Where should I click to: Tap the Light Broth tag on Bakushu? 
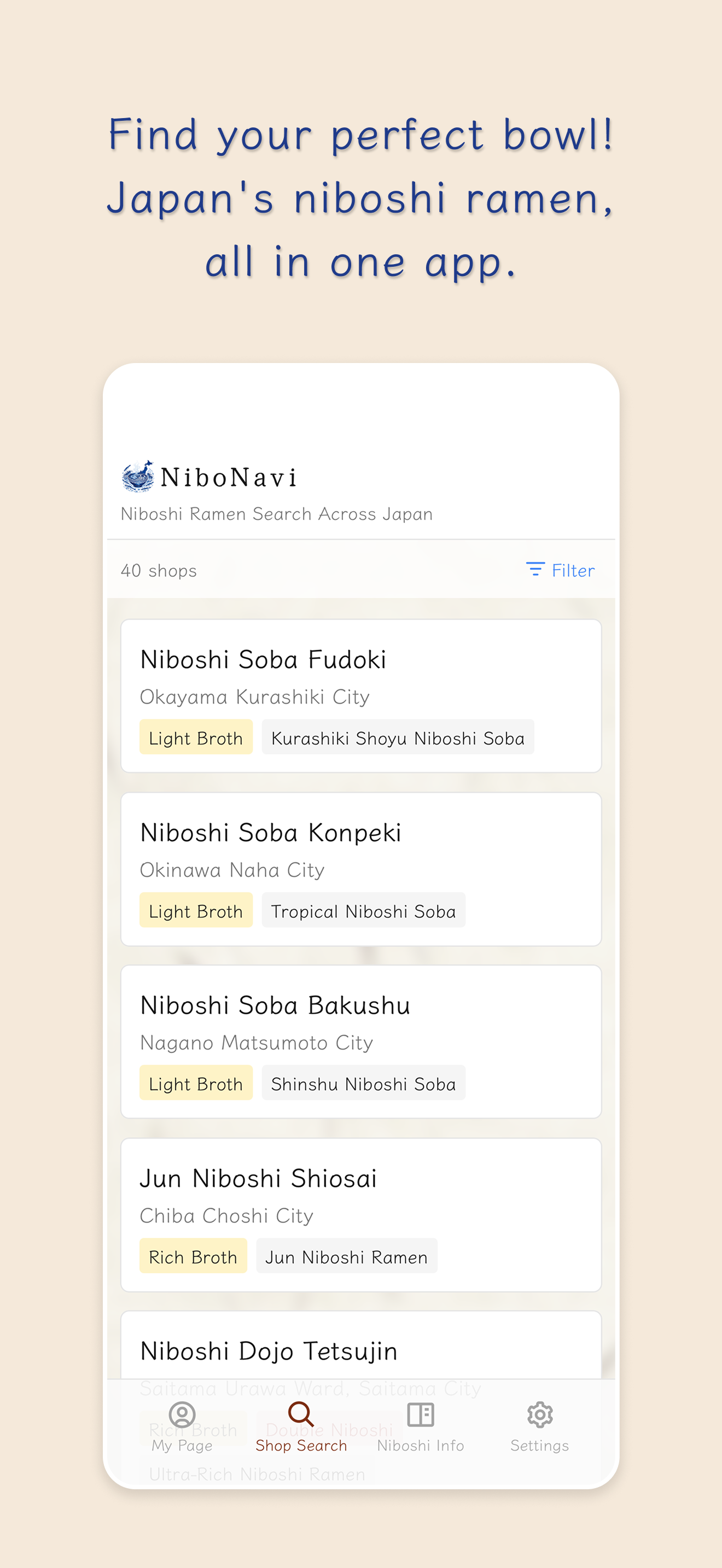196,1083
